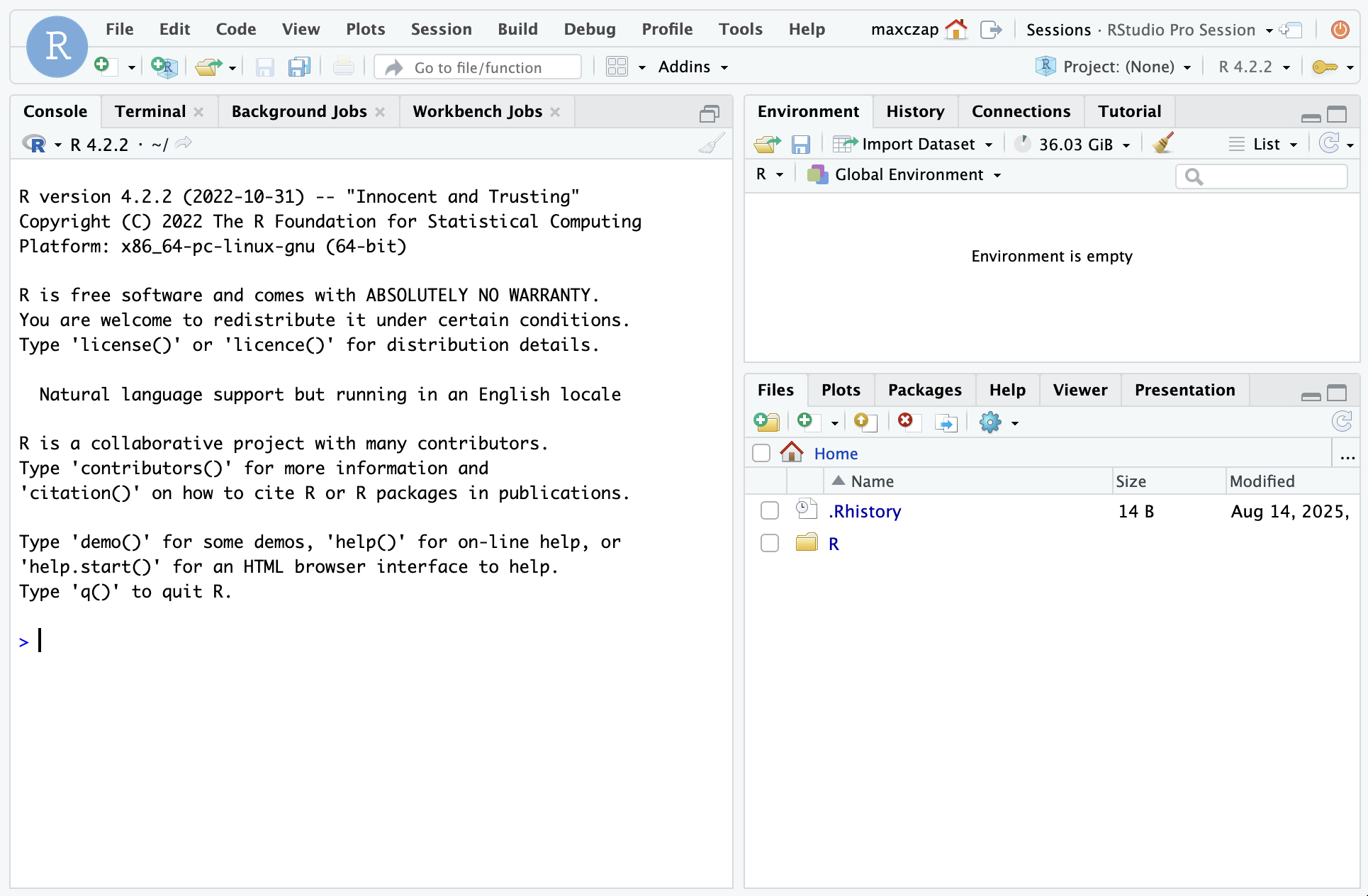Tick the R folder checkbox

coord(769,544)
